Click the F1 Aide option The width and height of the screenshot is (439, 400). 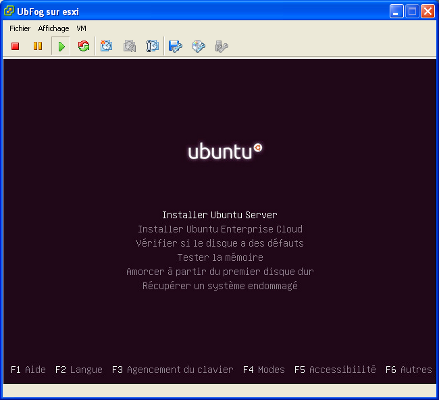click(x=28, y=369)
